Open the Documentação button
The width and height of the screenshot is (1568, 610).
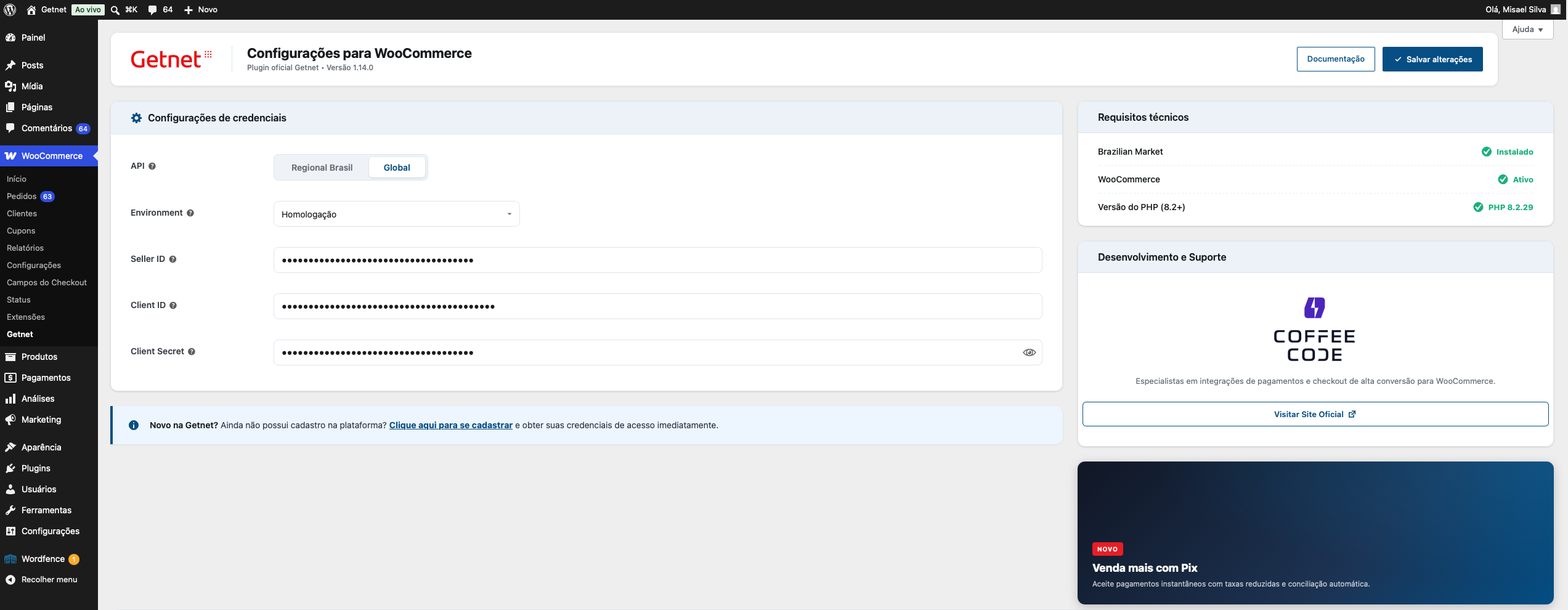pyautogui.click(x=1336, y=59)
